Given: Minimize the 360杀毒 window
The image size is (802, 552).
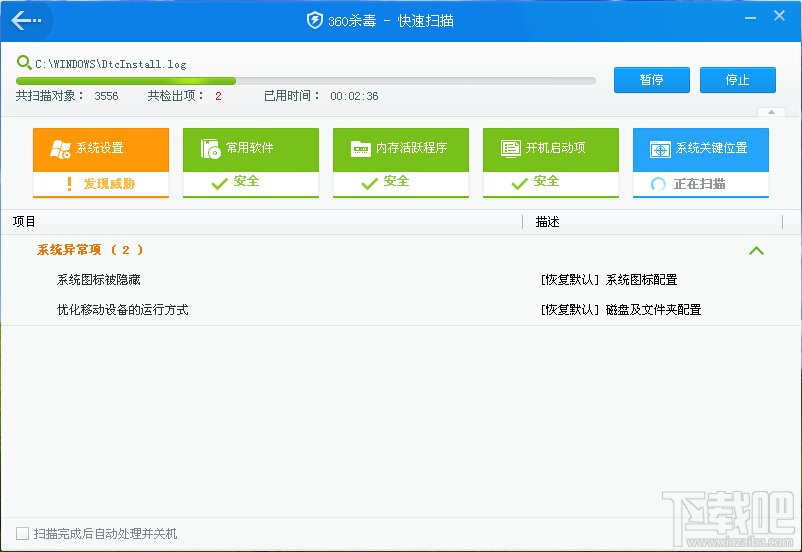Looking at the screenshot, I should 750,17.
